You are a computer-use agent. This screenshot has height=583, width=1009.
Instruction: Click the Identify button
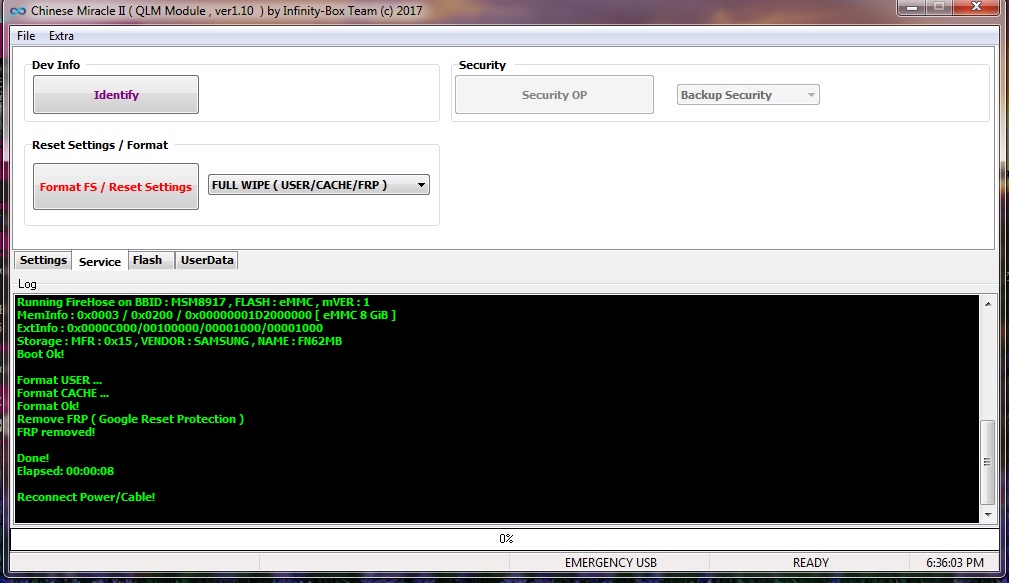point(116,95)
